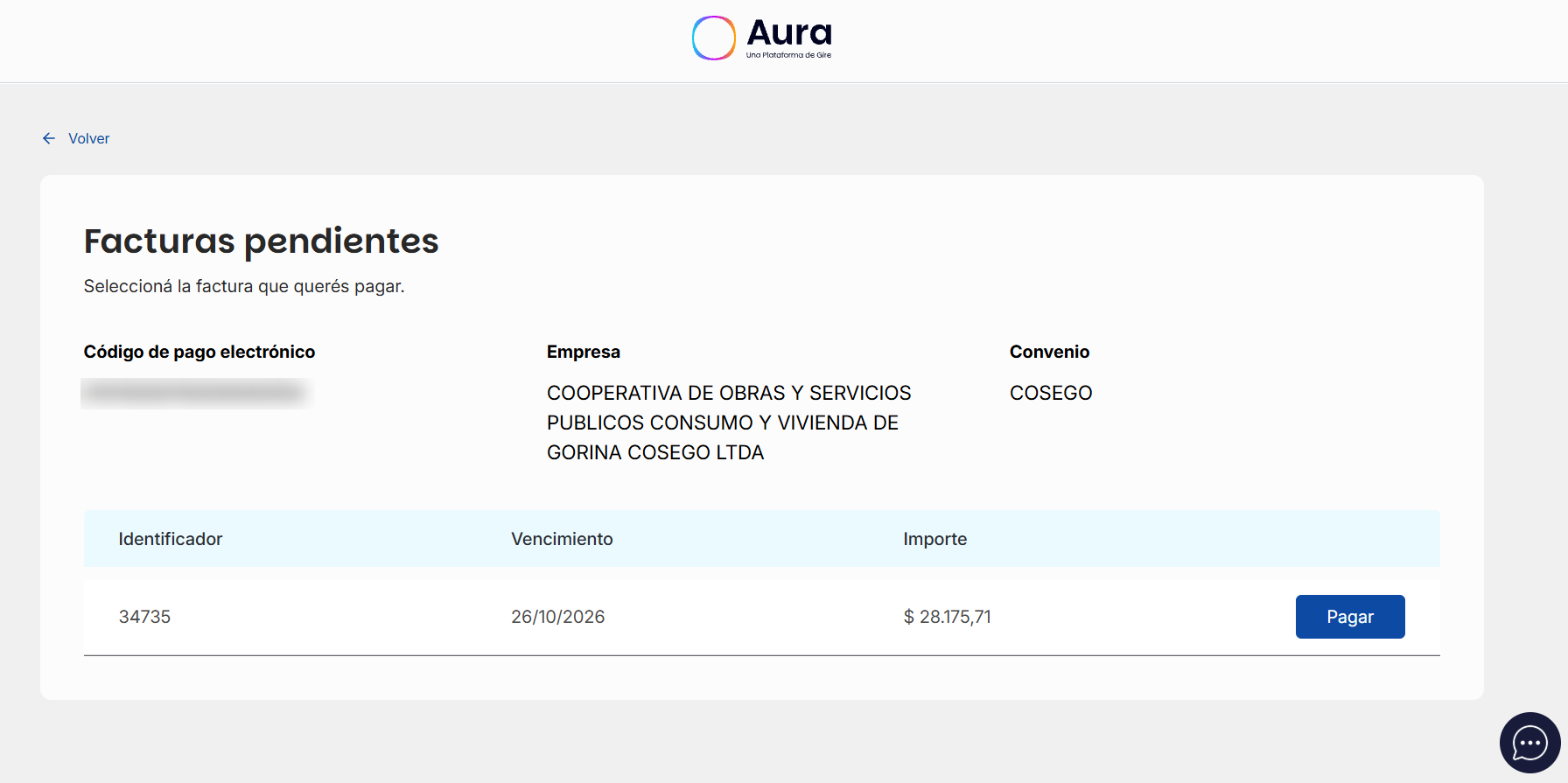Image resolution: width=1568 pixels, height=783 pixels.
Task: Click the back arrow icon beside Volver
Action: 49,138
